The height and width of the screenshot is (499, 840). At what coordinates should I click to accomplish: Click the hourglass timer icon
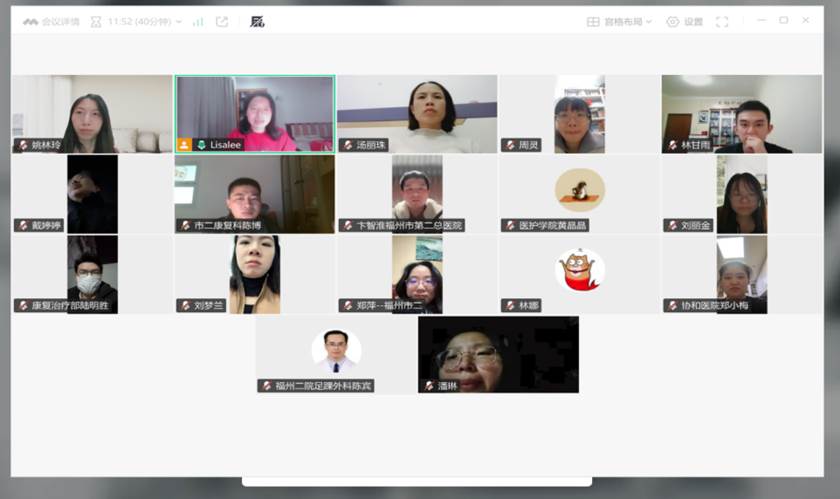coord(95,21)
